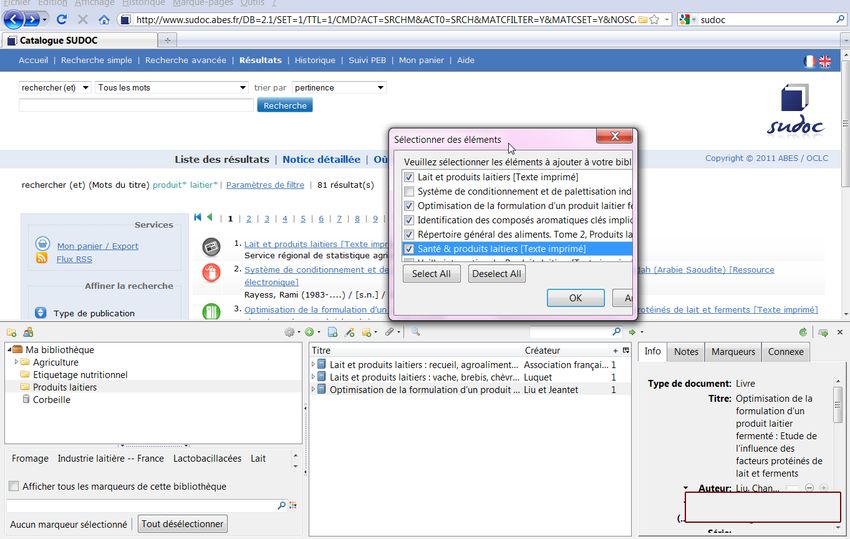Click Zotero Advanced Search magnifier icon
The width and height of the screenshot is (850, 539).
pos(415,332)
